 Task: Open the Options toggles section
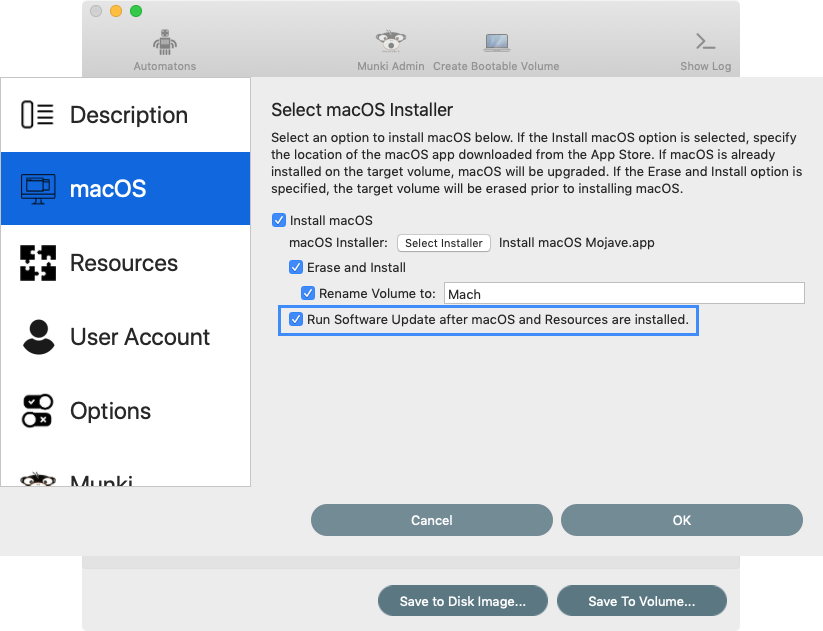tap(125, 411)
